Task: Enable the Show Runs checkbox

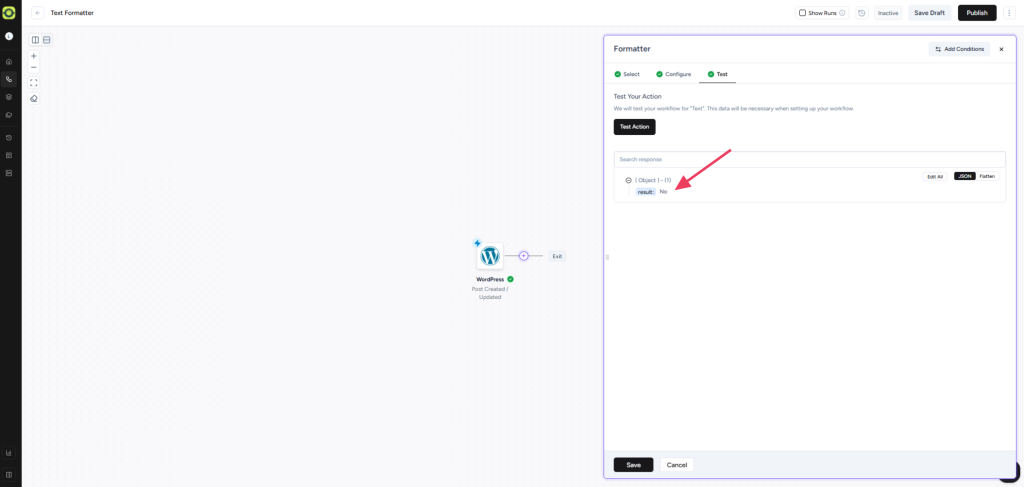Action: point(802,13)
